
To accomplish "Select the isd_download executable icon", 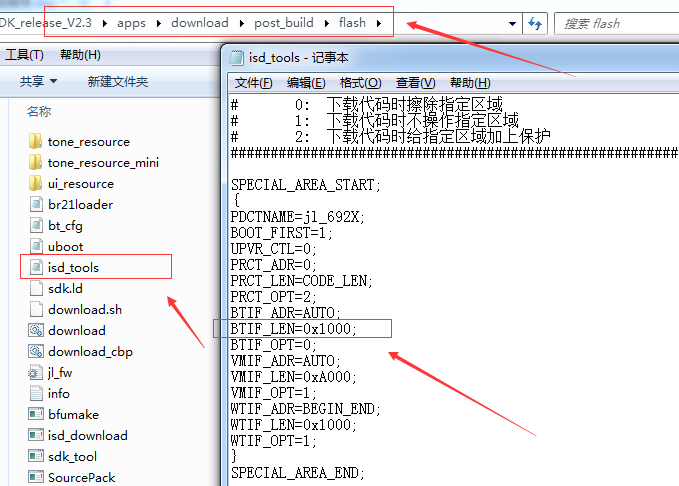I will 36,435.
